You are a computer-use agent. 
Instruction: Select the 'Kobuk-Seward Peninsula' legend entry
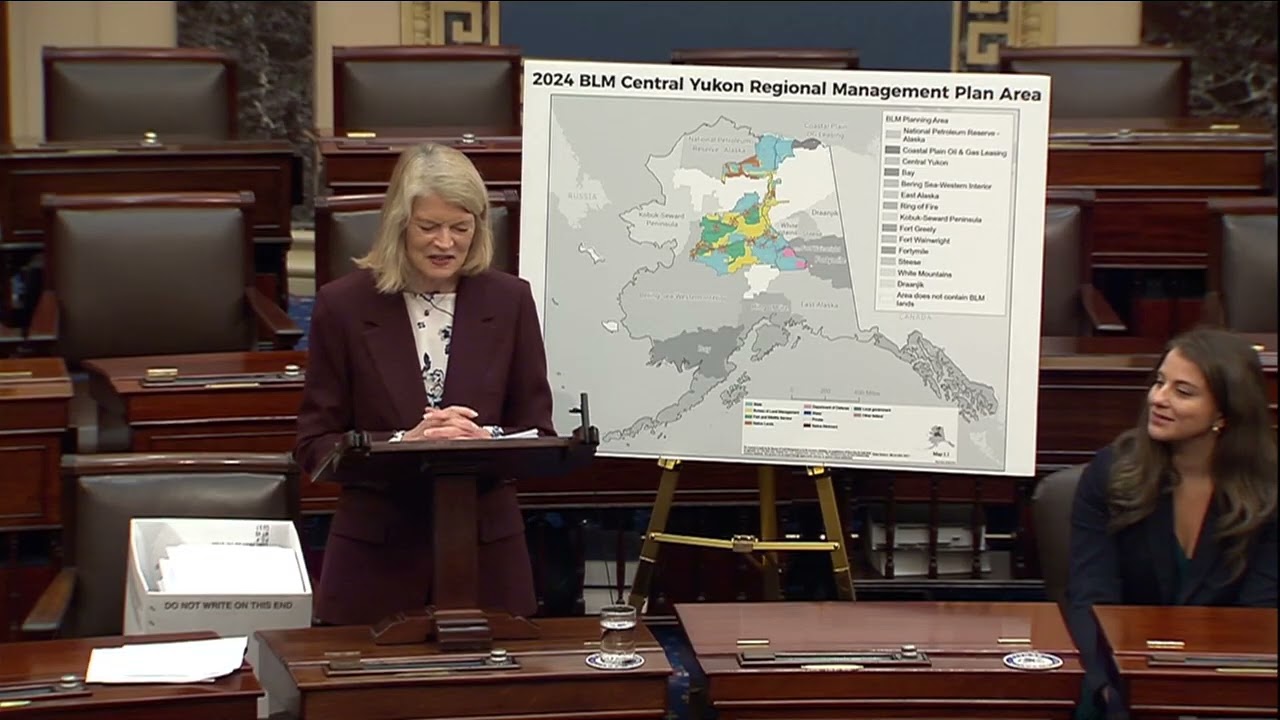932,218
